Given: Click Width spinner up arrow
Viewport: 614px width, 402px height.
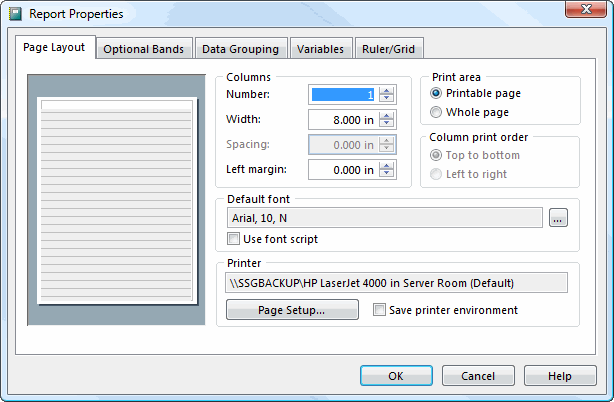Looking at the screenshot, I should 387,115.
